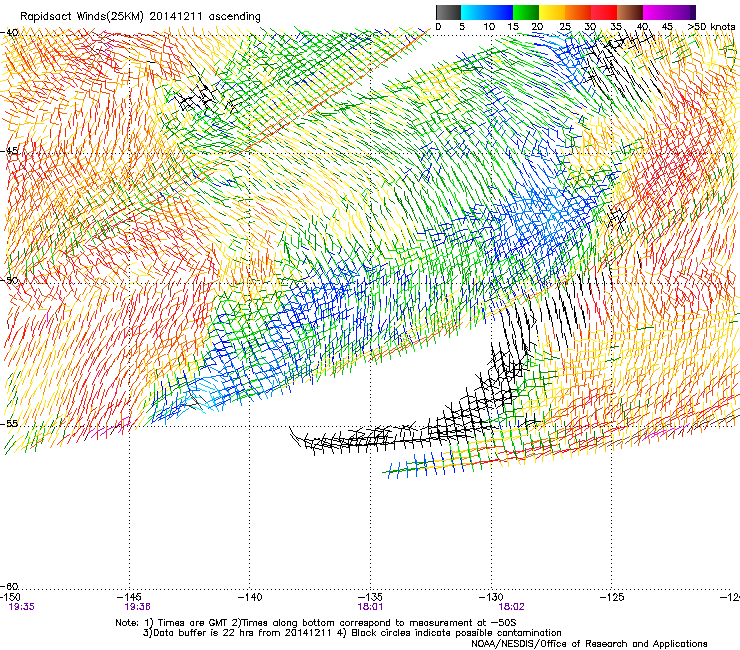This screenshot has height=650, width=740.
Task: Click the '-145' longitude label
Action: [129, 597]
